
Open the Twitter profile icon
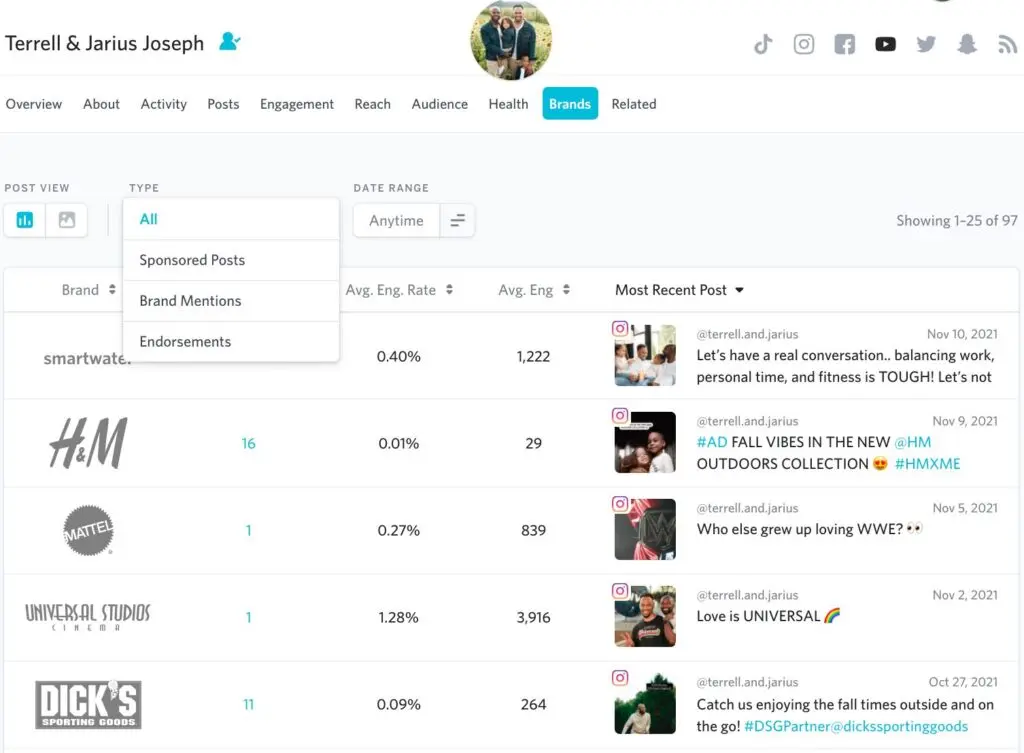tap(926, 44)
